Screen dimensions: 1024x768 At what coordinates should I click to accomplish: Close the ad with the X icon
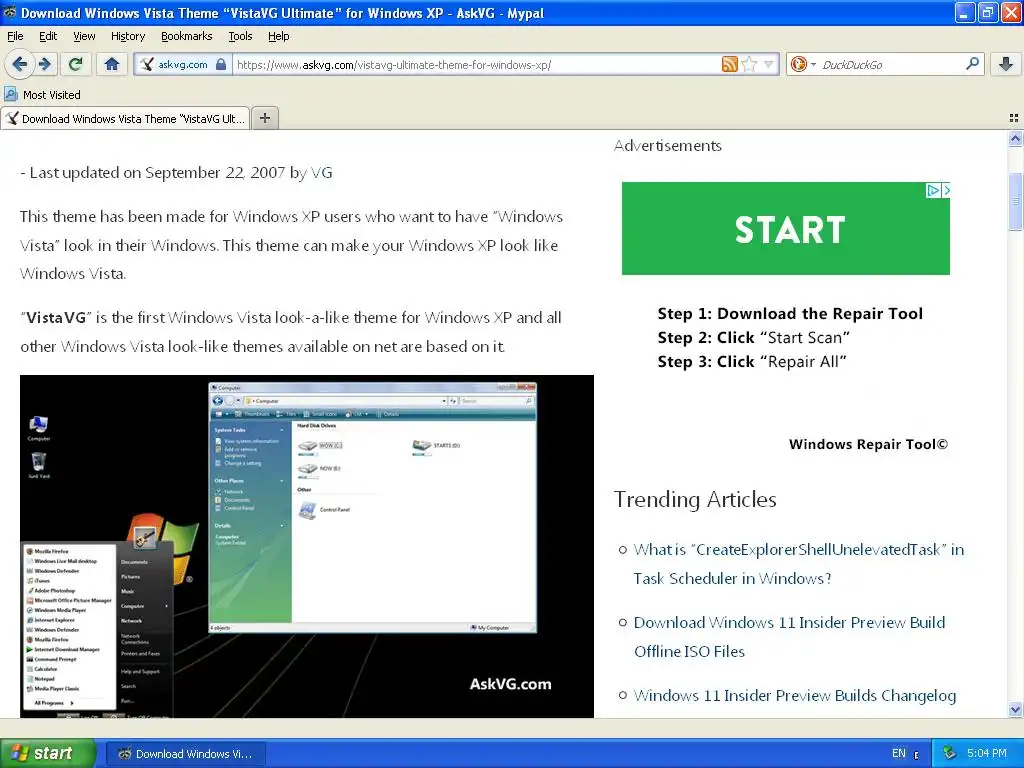946,190
